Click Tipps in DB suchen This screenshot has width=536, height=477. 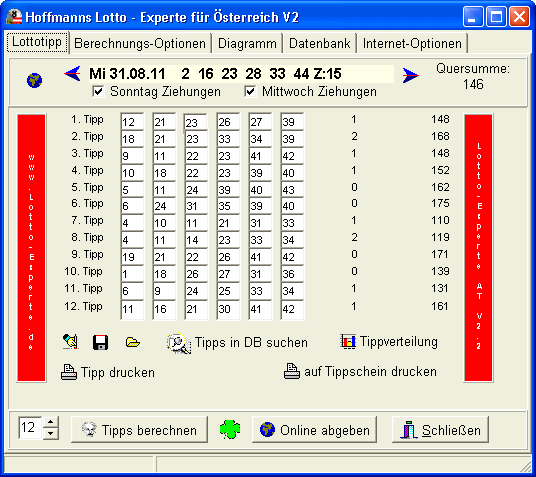click(237, 343)
